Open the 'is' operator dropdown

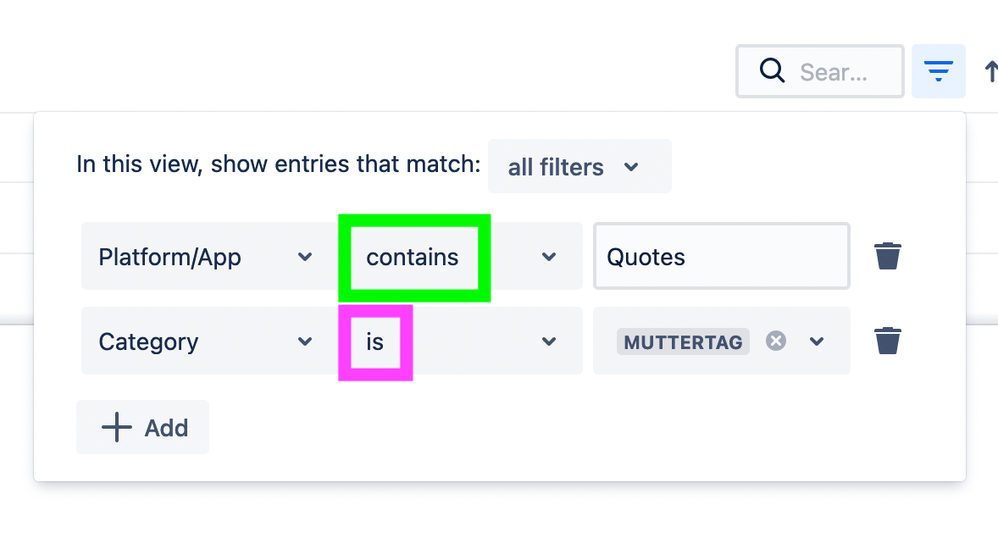(460, 340)
